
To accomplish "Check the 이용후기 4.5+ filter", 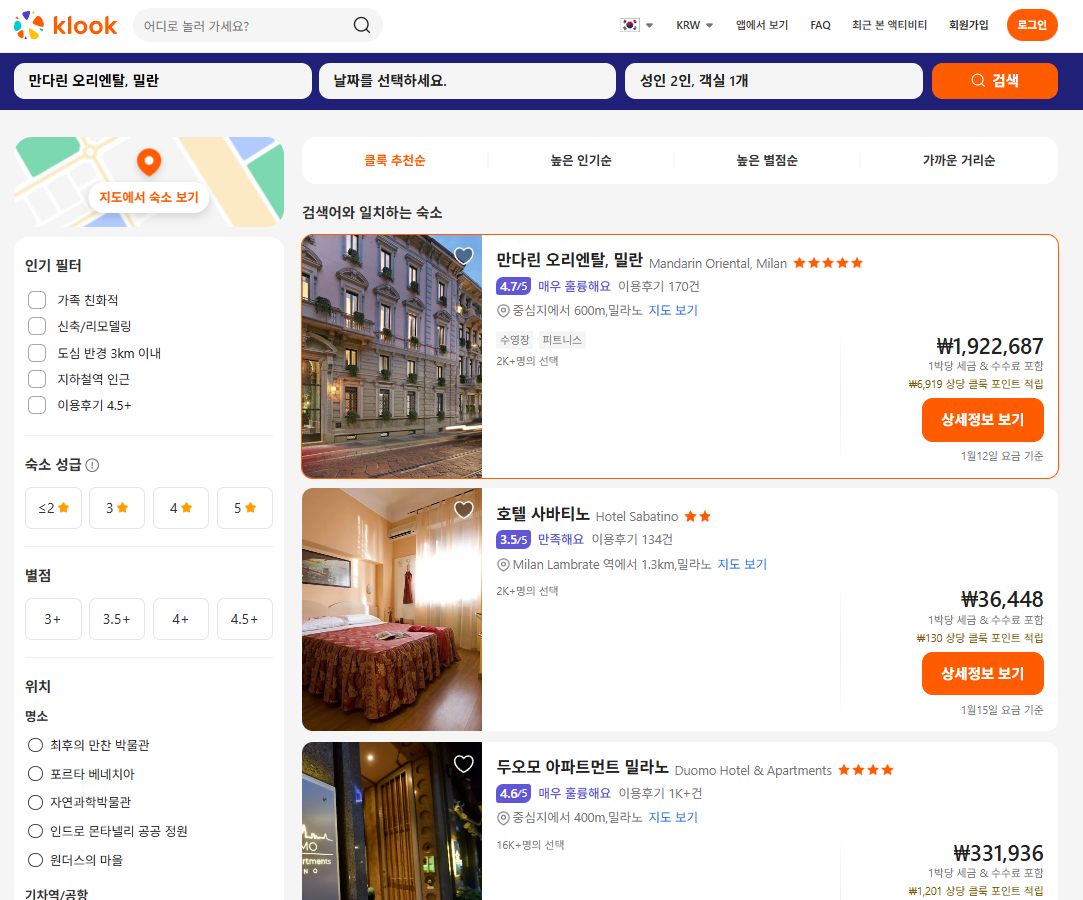I will pyautogui.click(x=37, y=405).
